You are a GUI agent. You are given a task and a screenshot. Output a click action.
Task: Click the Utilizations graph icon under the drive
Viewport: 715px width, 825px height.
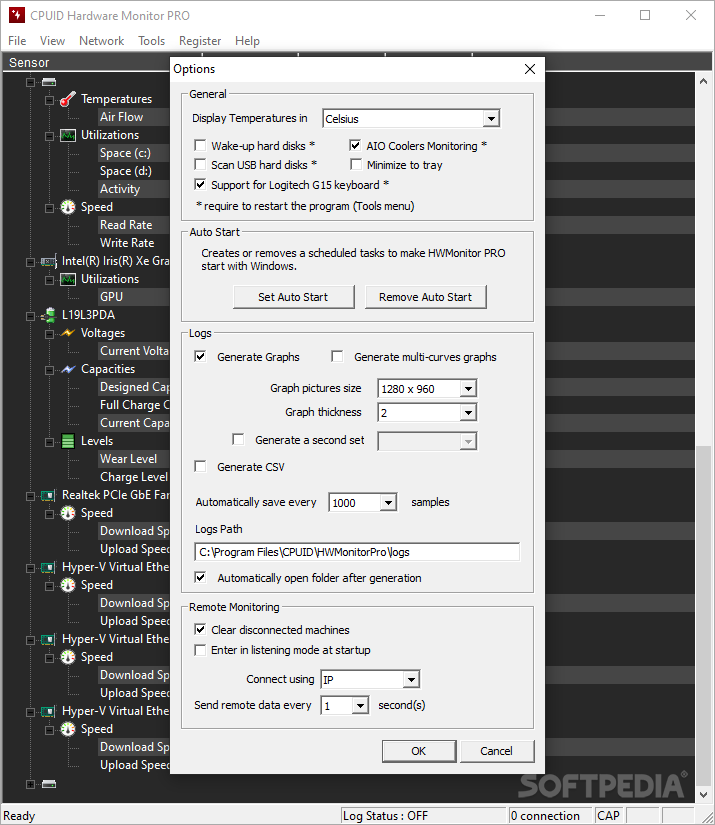68,135
